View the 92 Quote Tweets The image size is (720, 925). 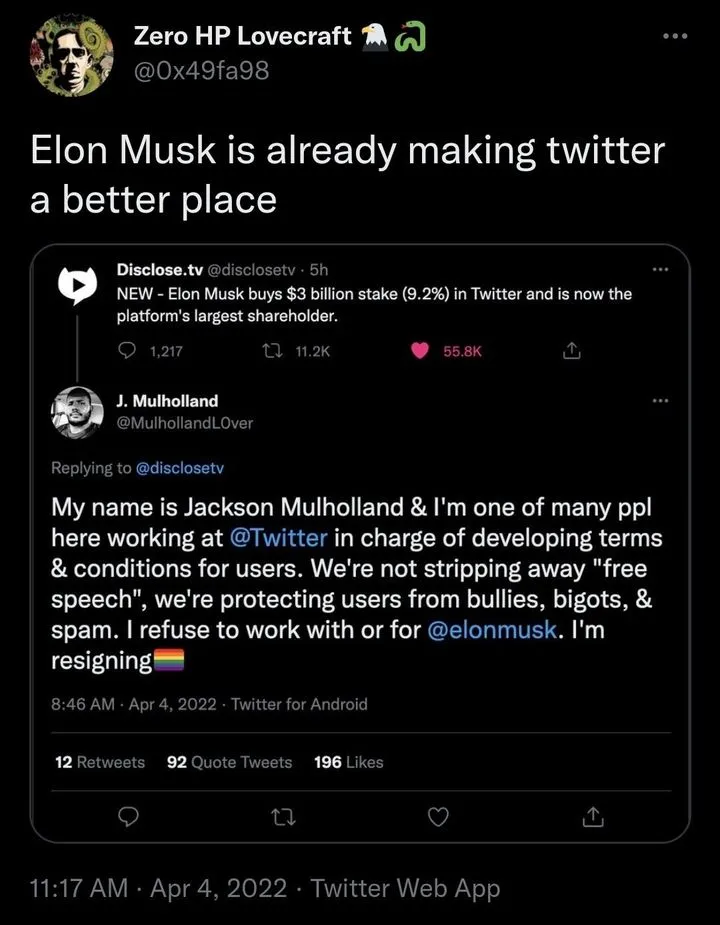228,762
